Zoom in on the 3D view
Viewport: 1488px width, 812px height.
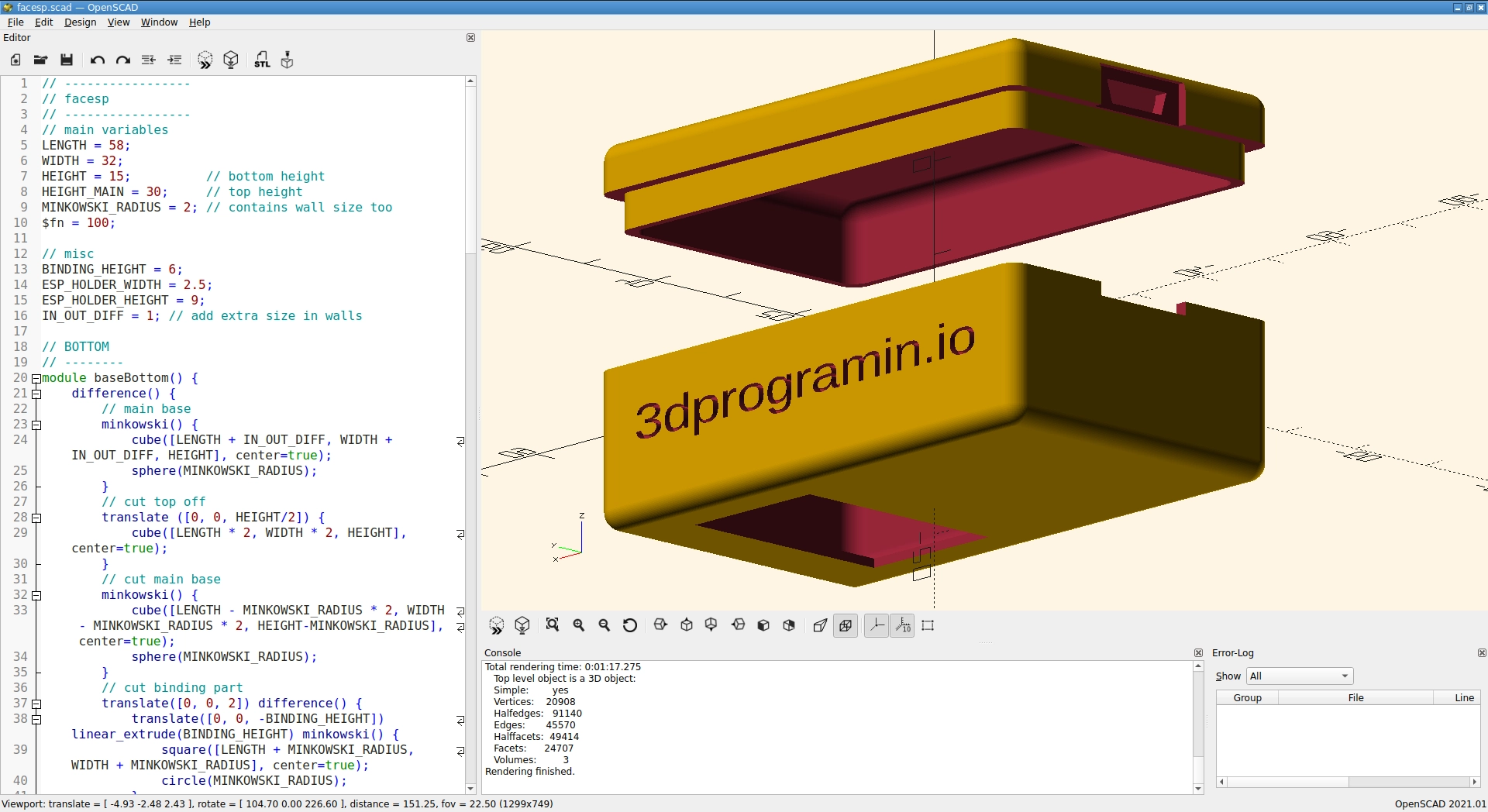pos(579,625)
